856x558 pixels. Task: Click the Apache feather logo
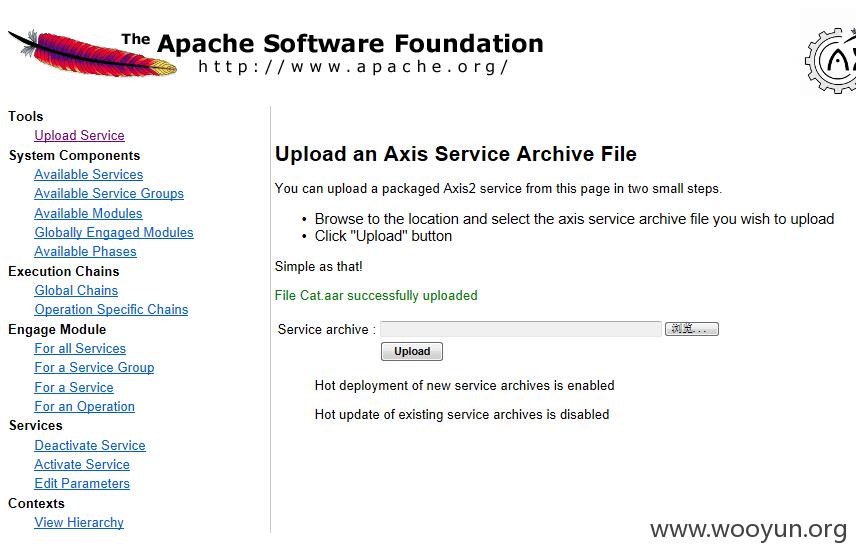tap(92, 54)
